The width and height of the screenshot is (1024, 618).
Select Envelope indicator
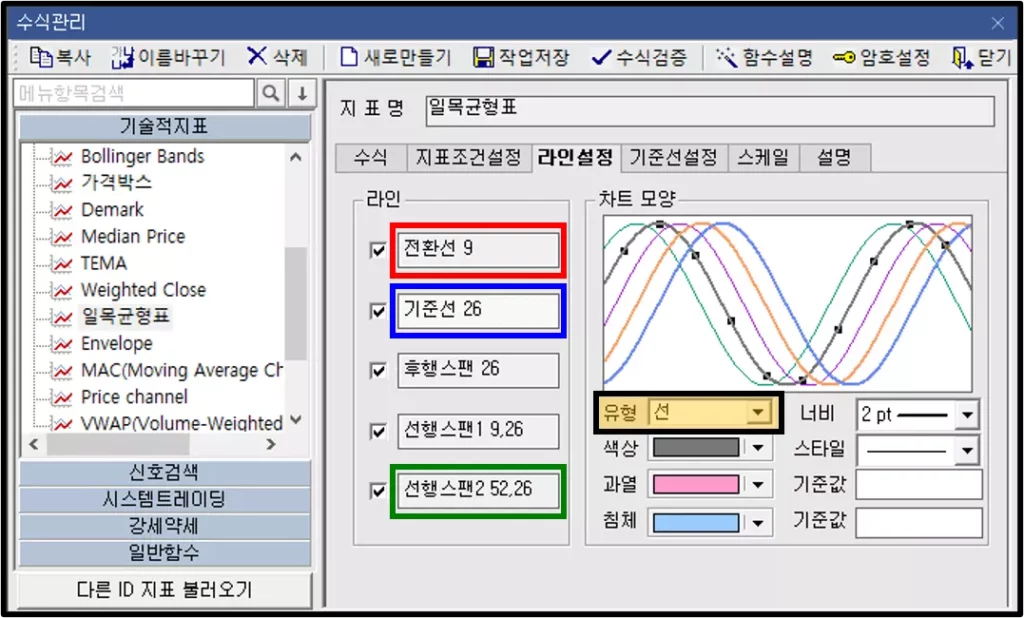pyautogui.click(x=117, y=344)
